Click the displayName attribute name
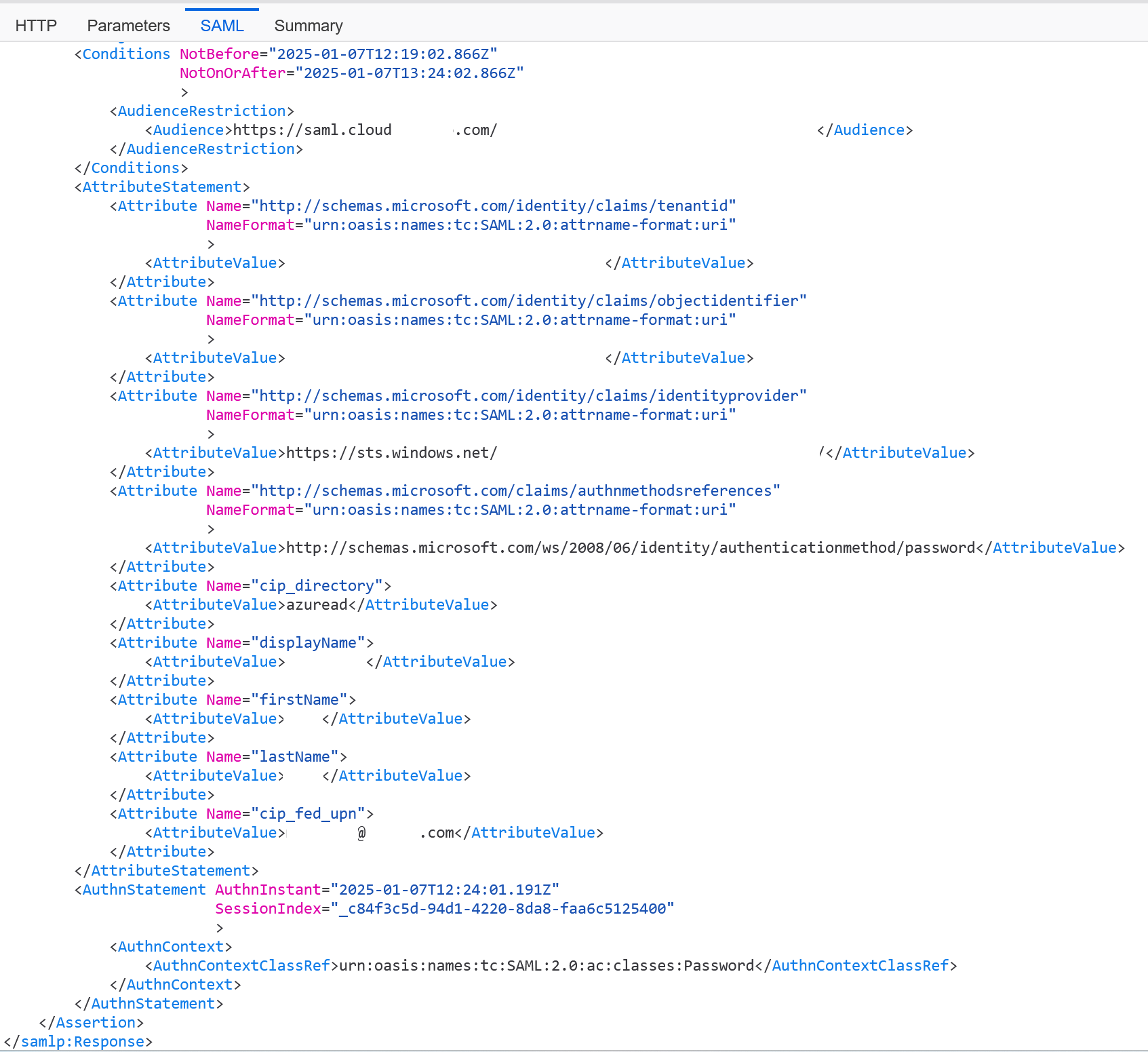 tap(308, 643)
